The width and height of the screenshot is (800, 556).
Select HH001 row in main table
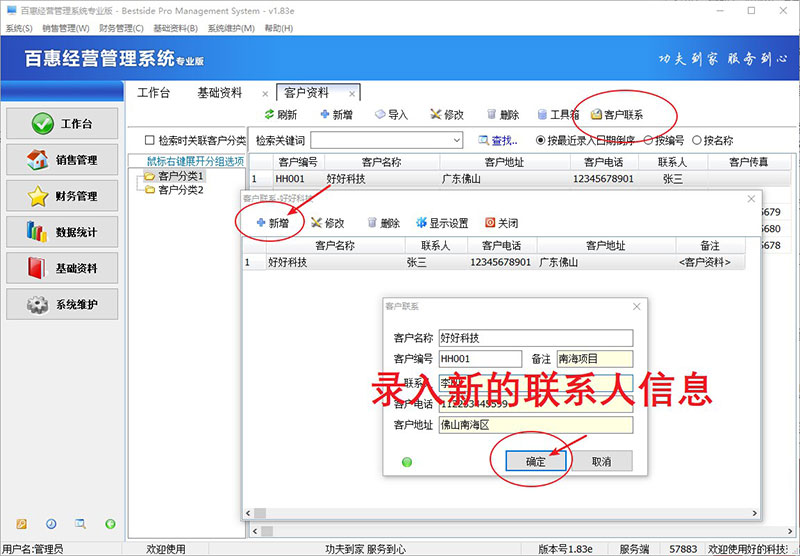520,179
